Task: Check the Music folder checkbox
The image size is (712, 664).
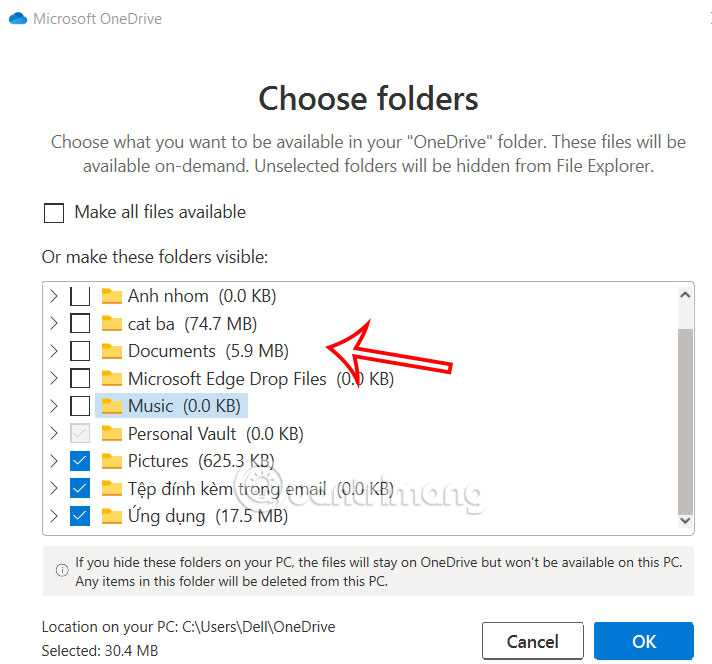Action: (x=80, y=406)
